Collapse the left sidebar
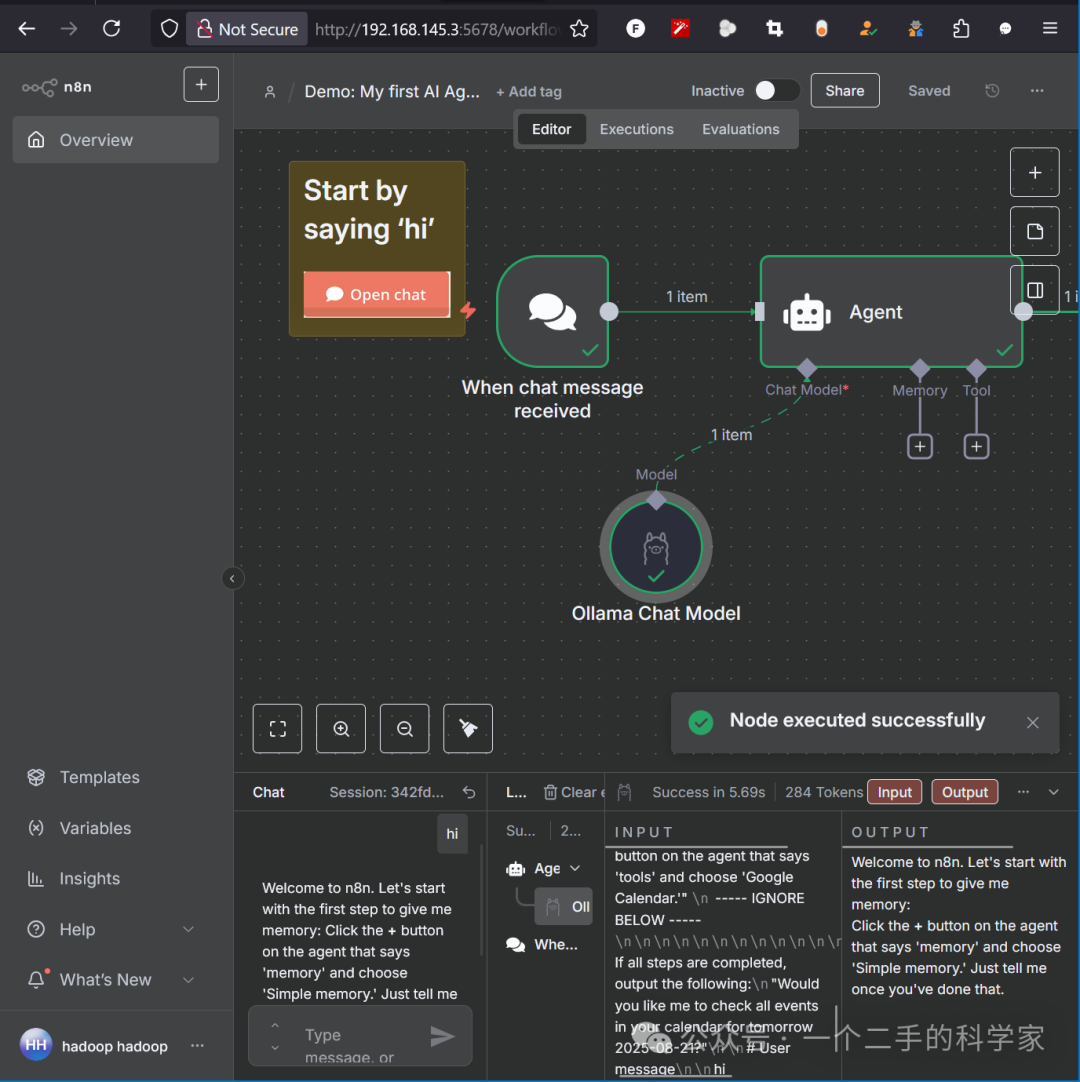This screenshot has height=1082, width=1080. [x=233, y=578]
